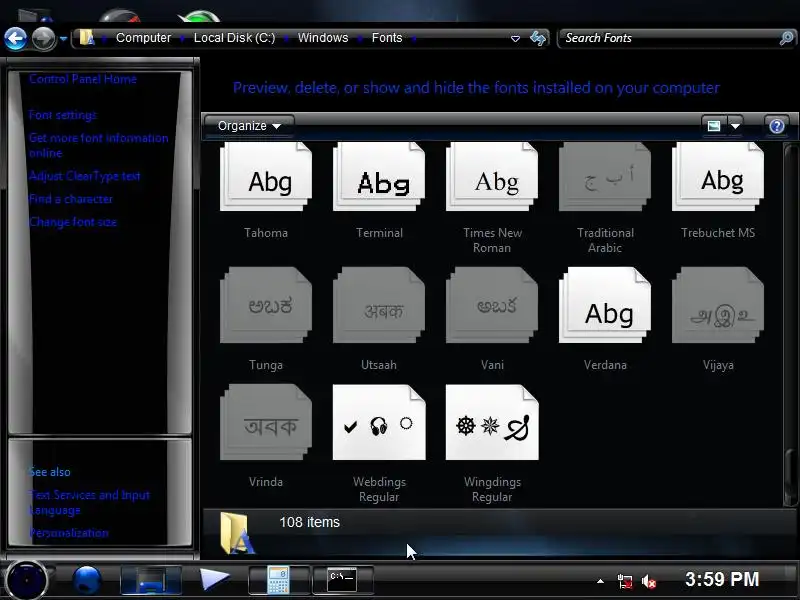
Task: Select the Trebuchet MS font icon
Action: 718,177
